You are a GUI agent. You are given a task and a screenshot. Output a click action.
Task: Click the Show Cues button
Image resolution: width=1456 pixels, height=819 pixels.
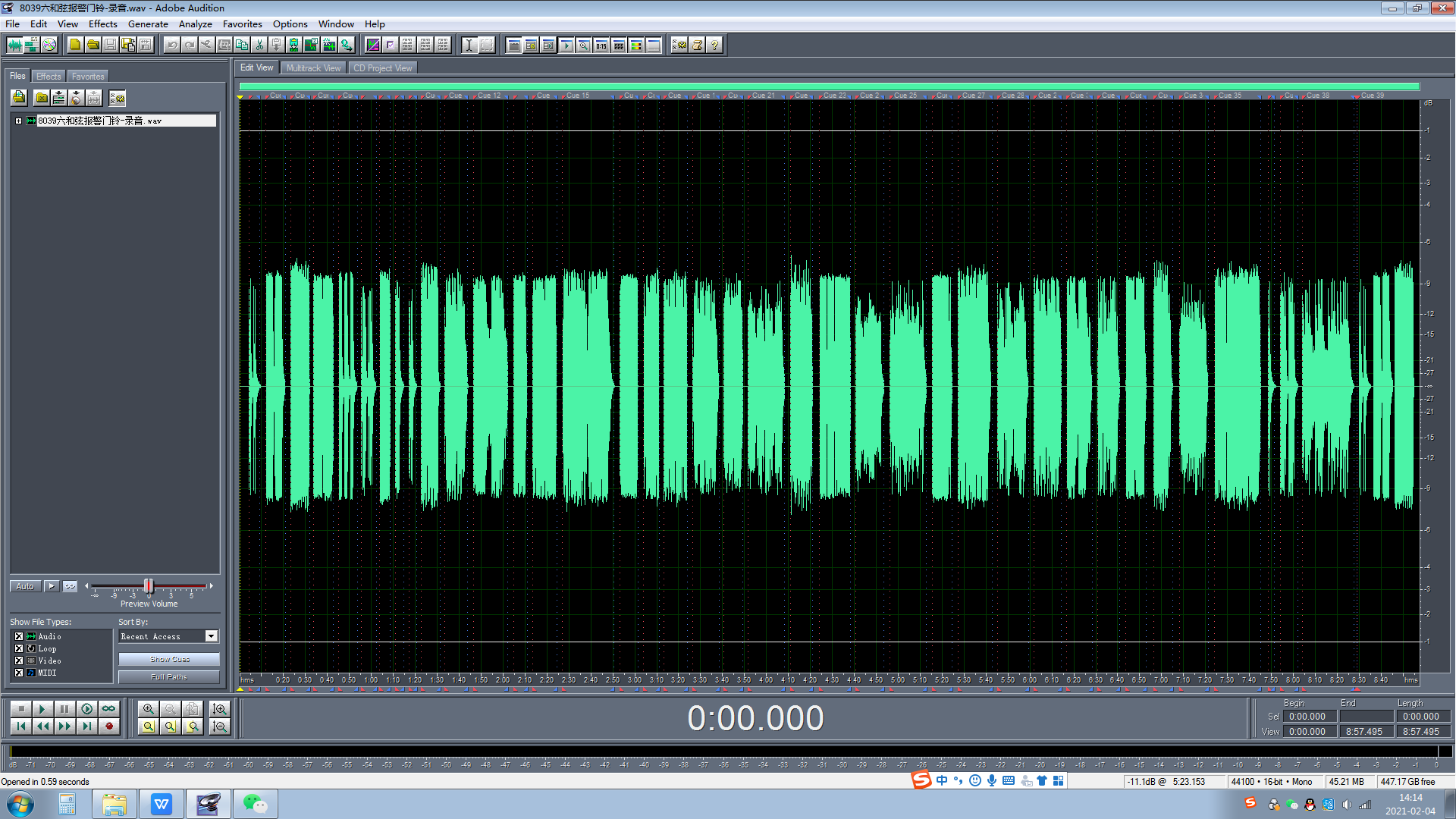169,660
